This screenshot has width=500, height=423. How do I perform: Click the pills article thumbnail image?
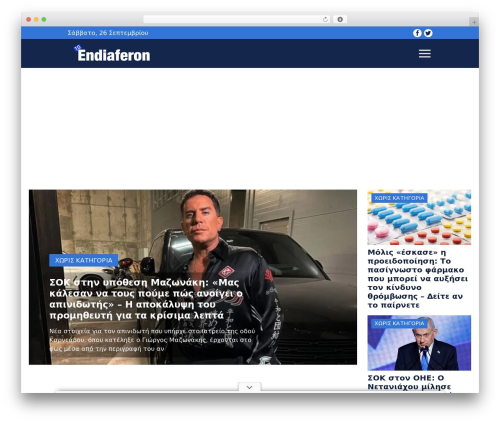click(x=419, y=217)
